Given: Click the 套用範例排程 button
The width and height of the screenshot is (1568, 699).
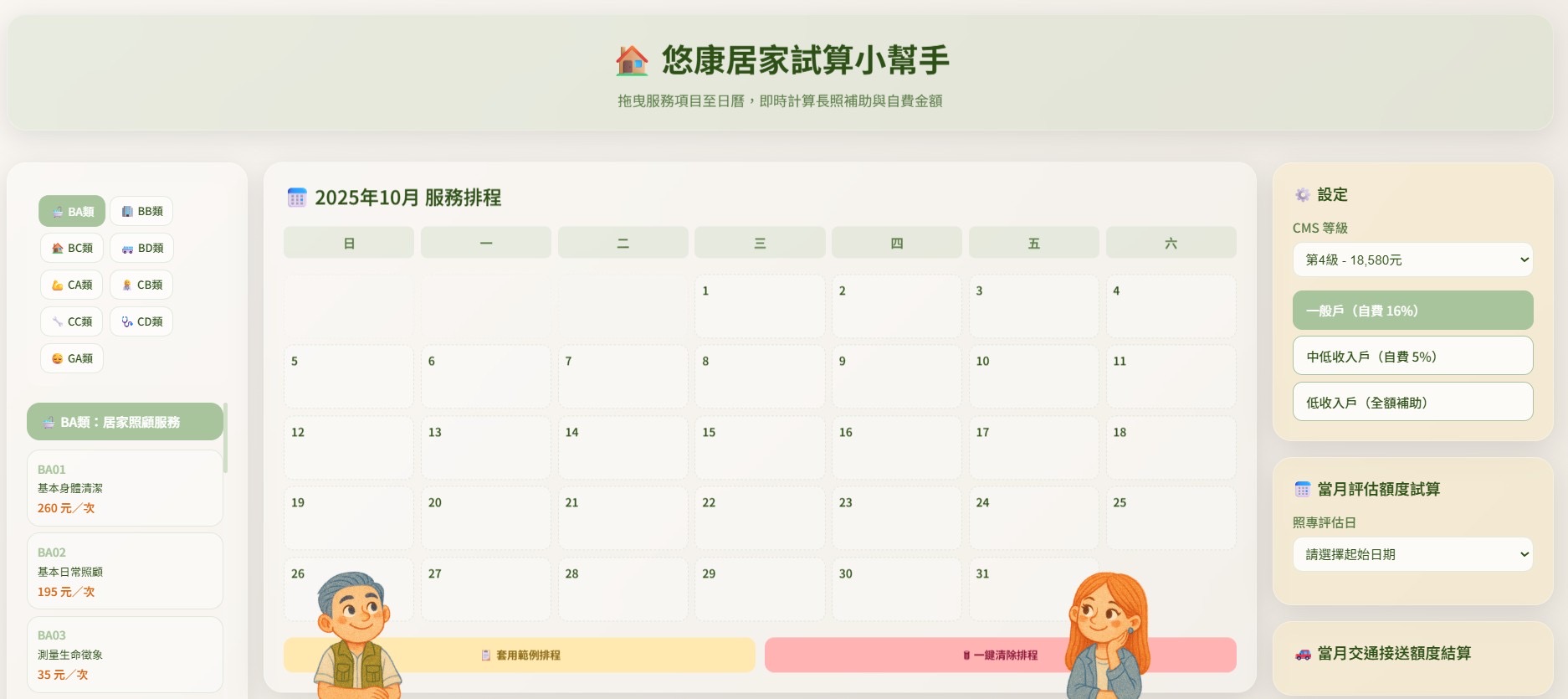Looking at the screenshot, I should pos(520,655).
